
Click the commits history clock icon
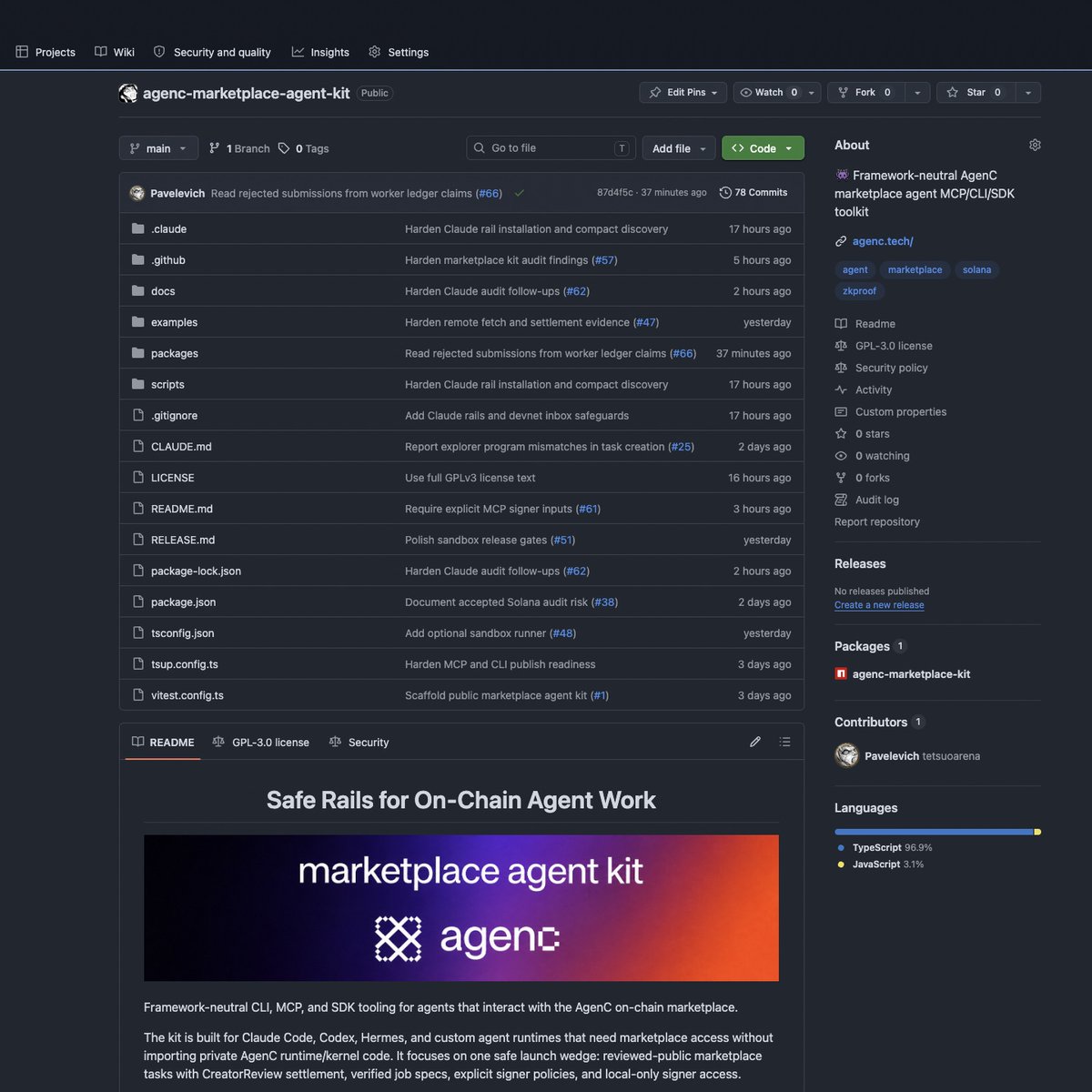pyautogui.click(x=725, y=193)
